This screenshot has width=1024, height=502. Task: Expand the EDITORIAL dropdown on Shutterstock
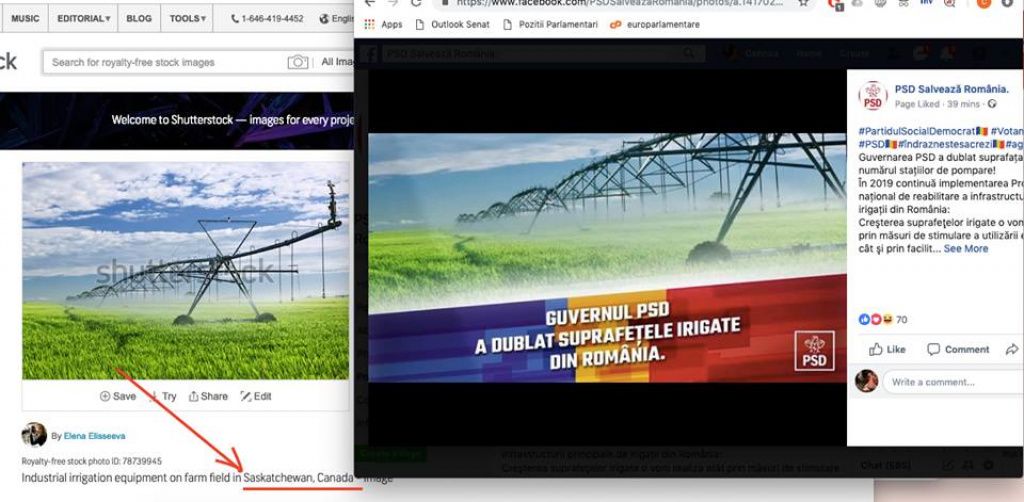84,18
